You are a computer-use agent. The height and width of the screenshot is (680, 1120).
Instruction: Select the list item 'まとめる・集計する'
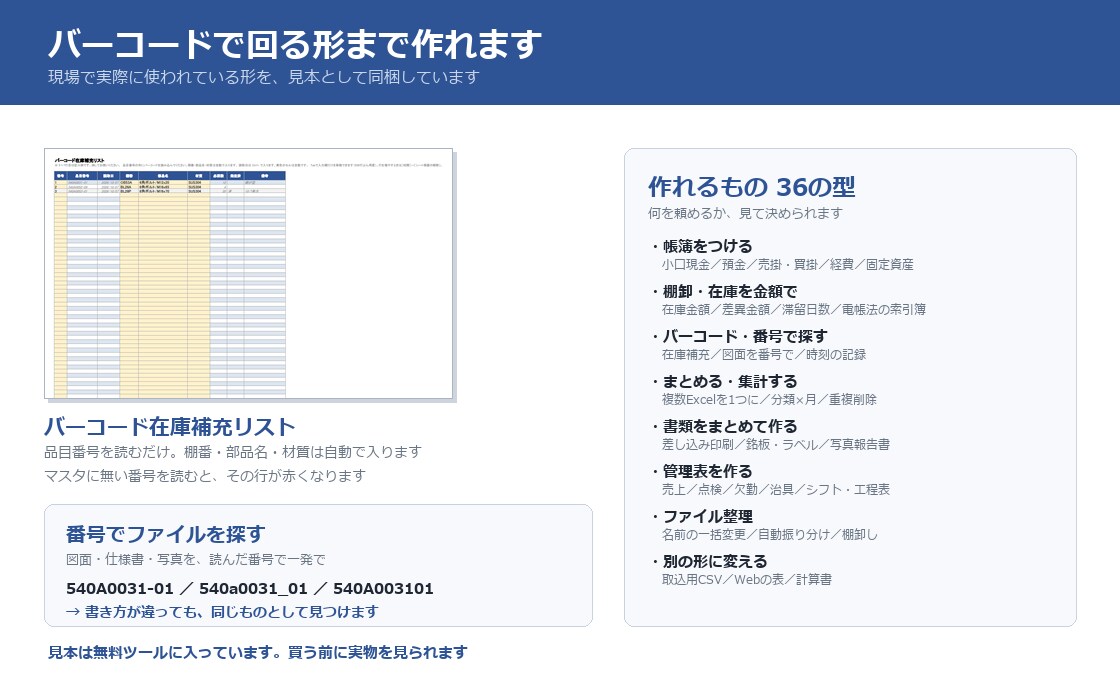pos(730,381)
